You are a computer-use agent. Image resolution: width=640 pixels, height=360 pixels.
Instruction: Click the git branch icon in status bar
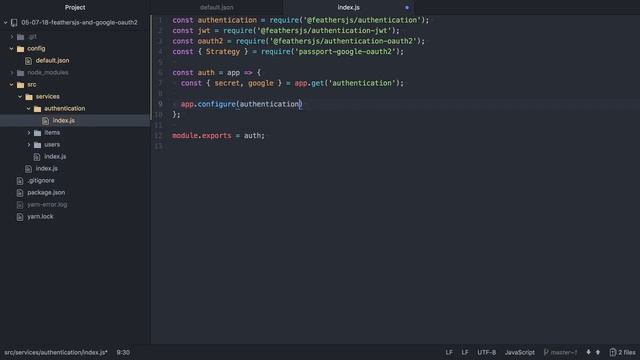coord(546,352)
